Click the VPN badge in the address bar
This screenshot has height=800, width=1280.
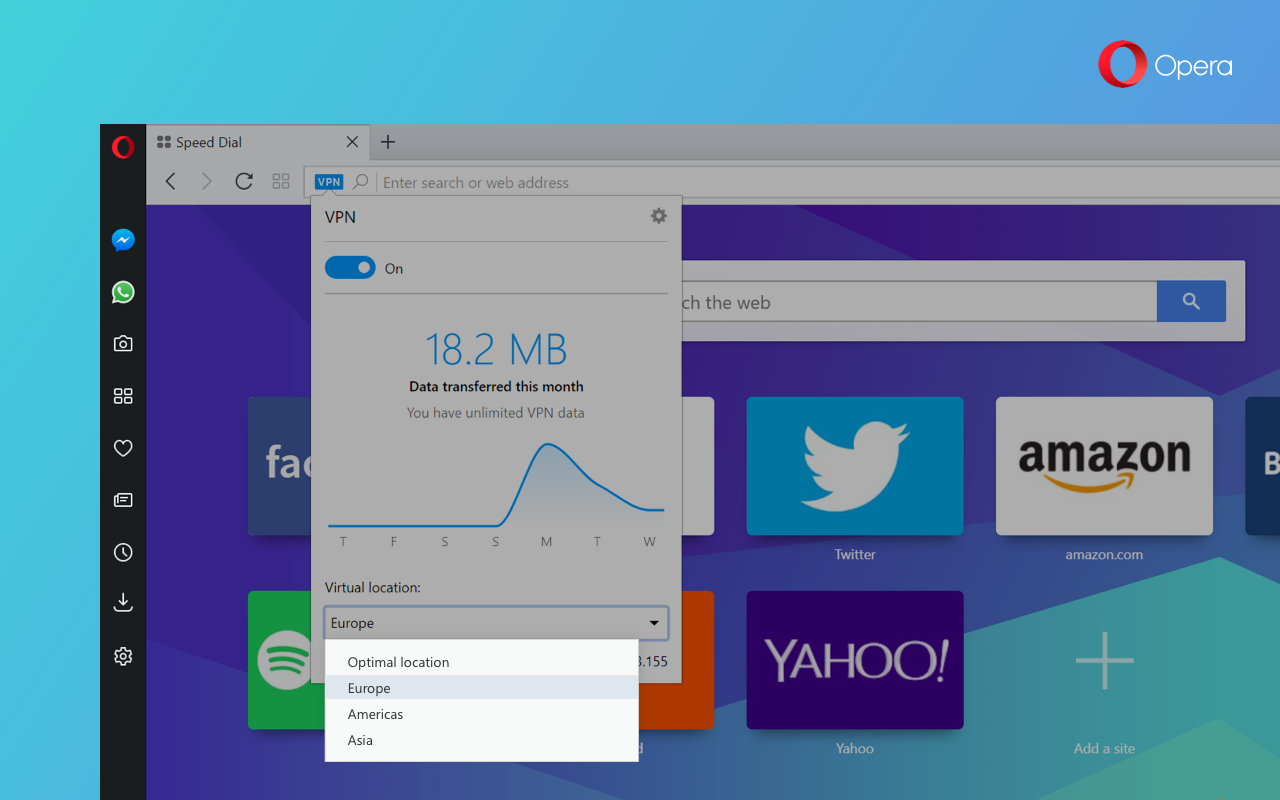click(x=328, y=181)
